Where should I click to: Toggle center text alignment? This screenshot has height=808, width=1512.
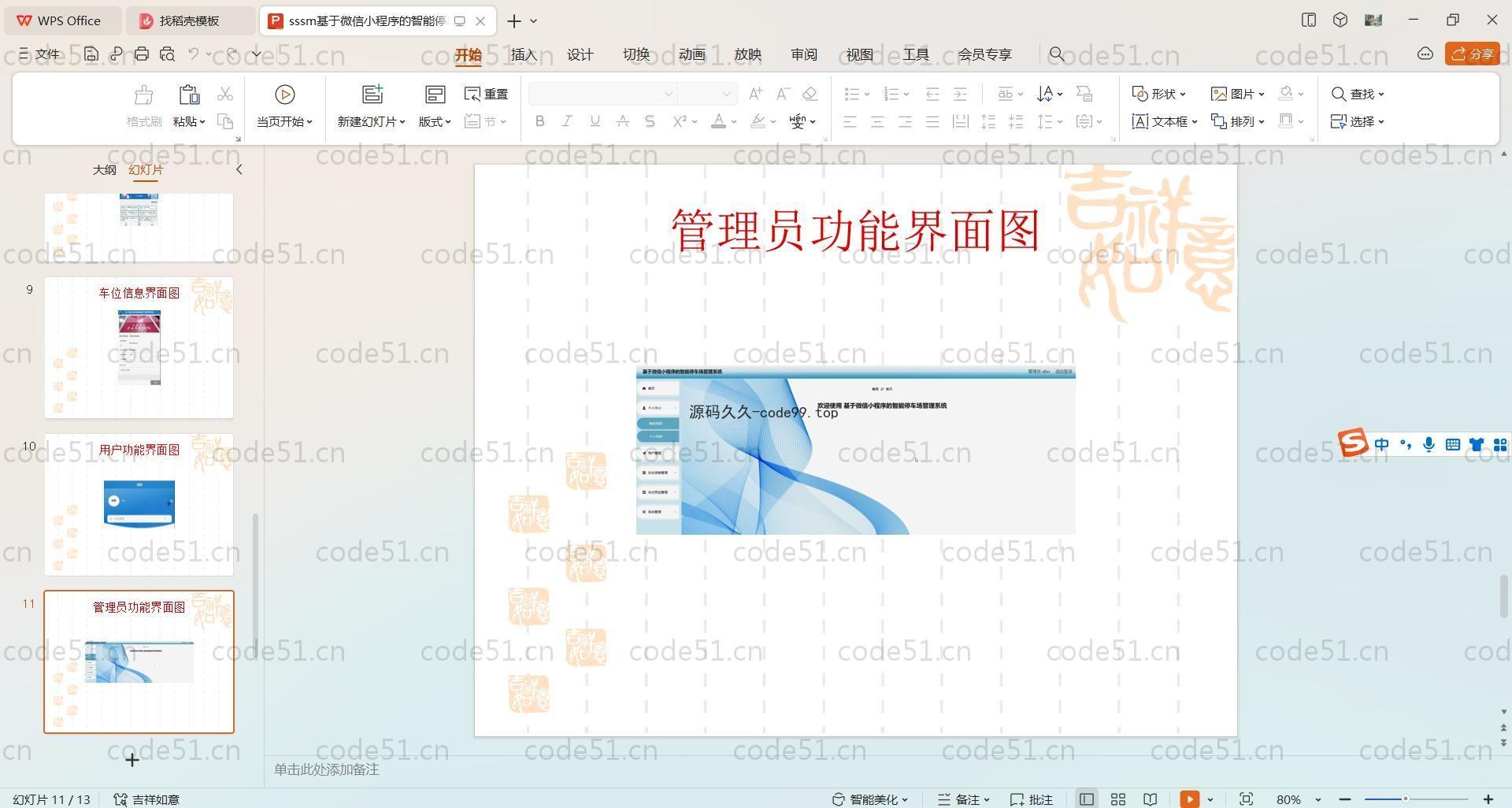click(x=877, y=121)
